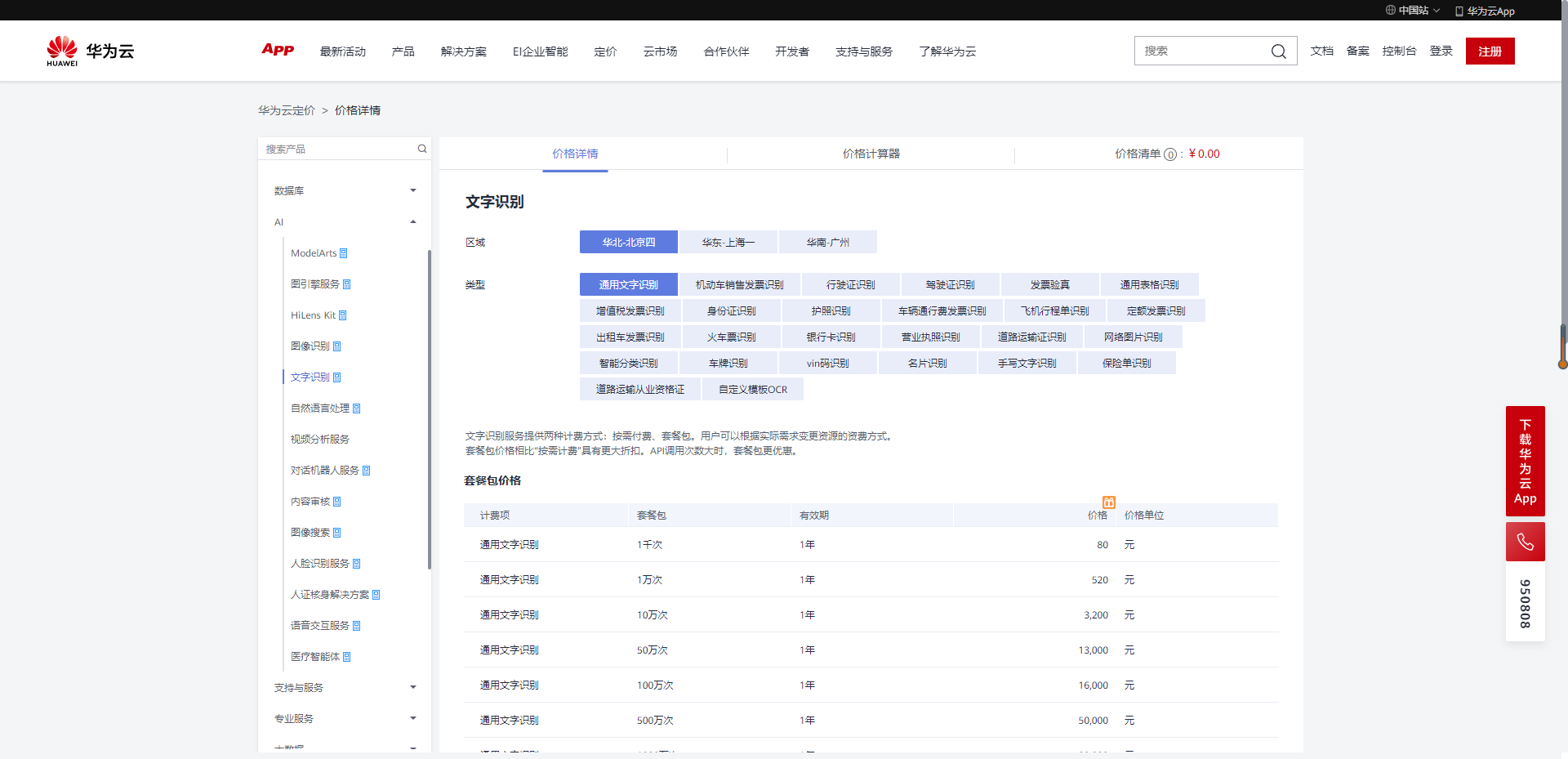This screenshot has width=1568, height=759.
Task: Focus the header 搜索 input field
Action: [1201, 51]
